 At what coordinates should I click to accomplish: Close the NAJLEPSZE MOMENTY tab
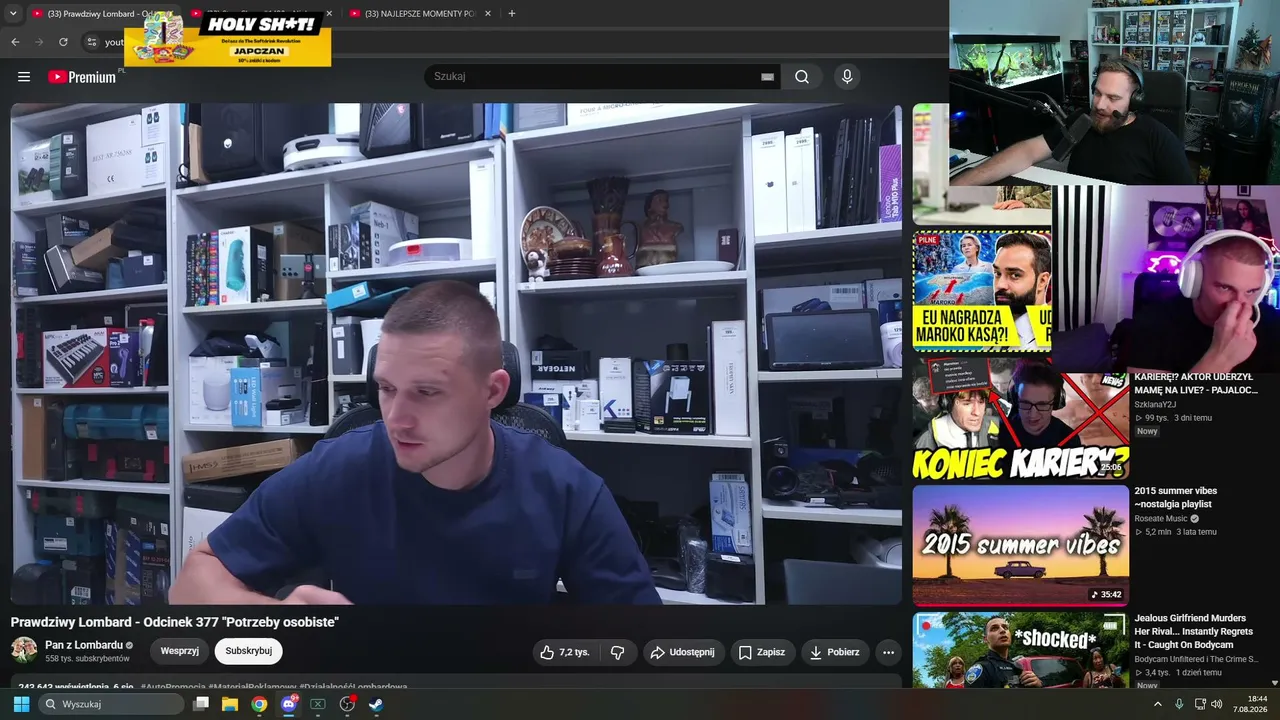point(487,13)
